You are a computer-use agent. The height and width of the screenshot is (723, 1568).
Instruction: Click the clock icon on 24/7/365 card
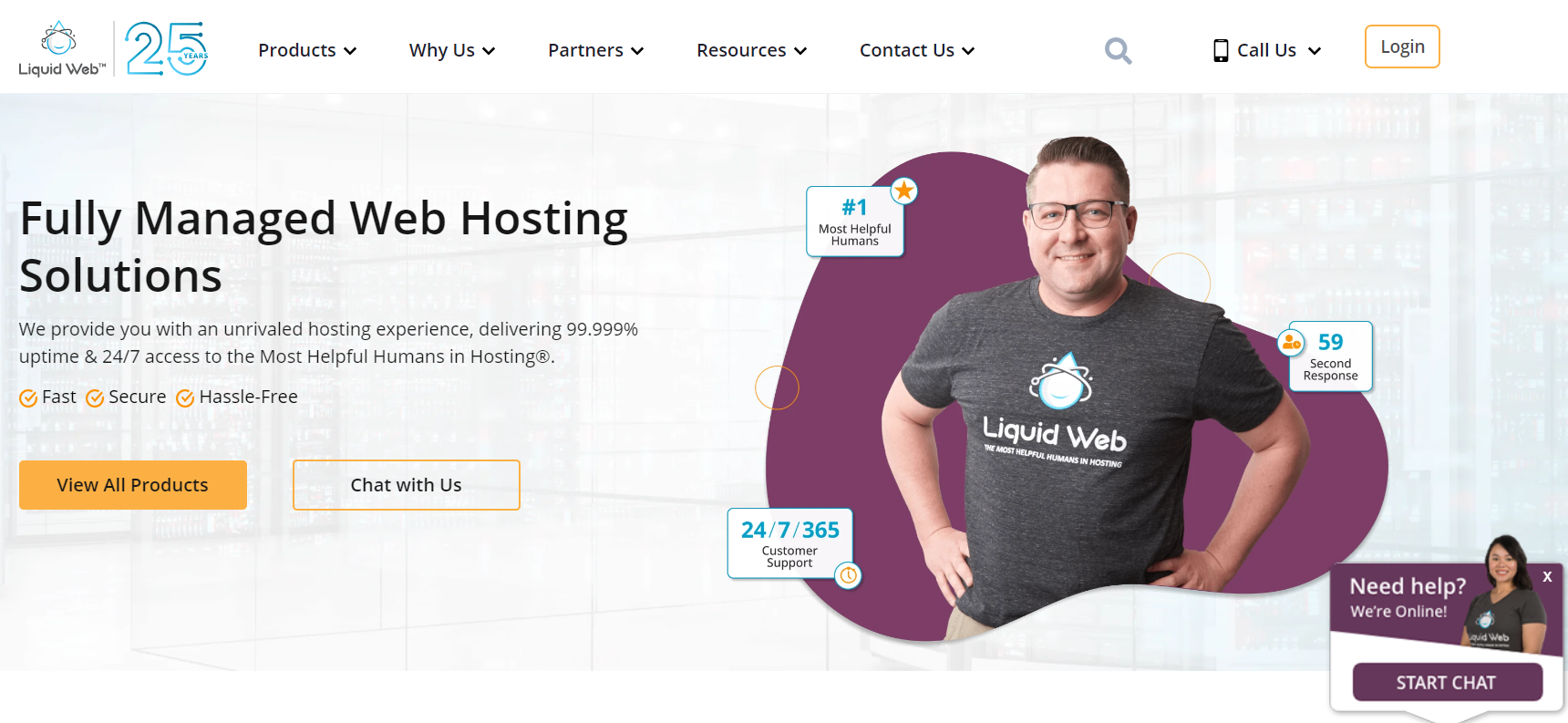click(x=848, y=575)
